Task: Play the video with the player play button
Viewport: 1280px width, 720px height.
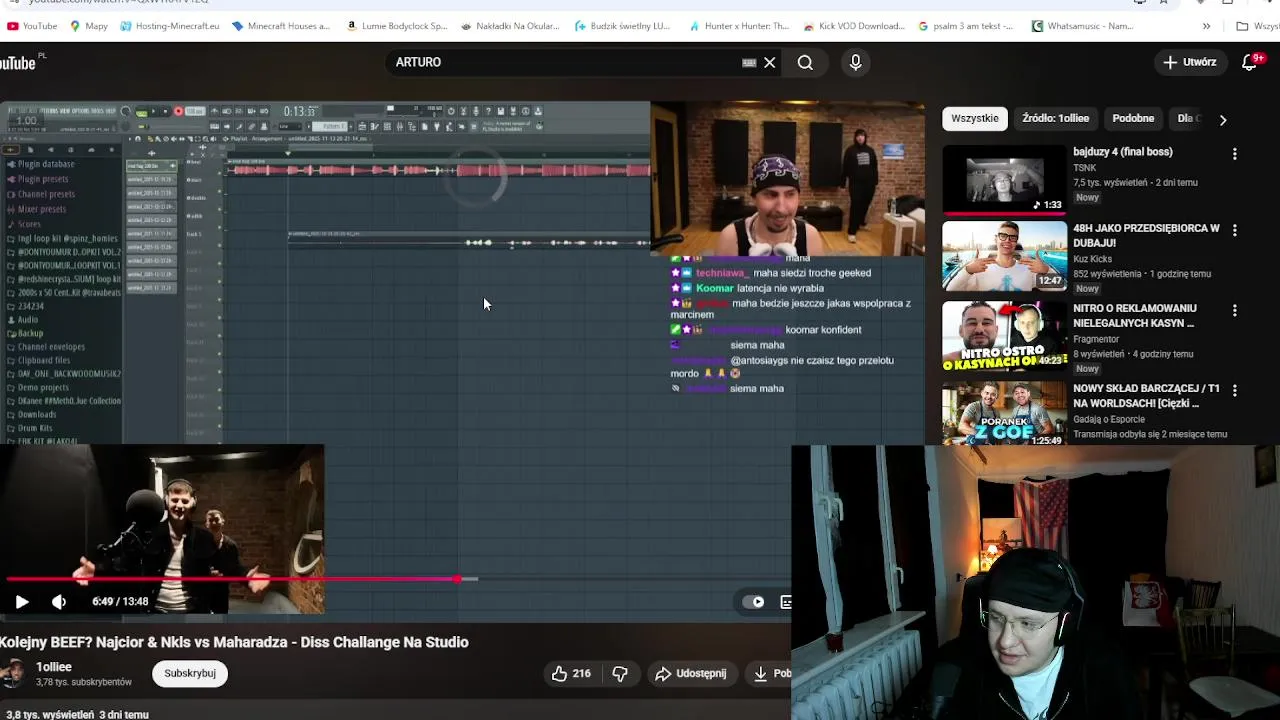Action: 22,601
